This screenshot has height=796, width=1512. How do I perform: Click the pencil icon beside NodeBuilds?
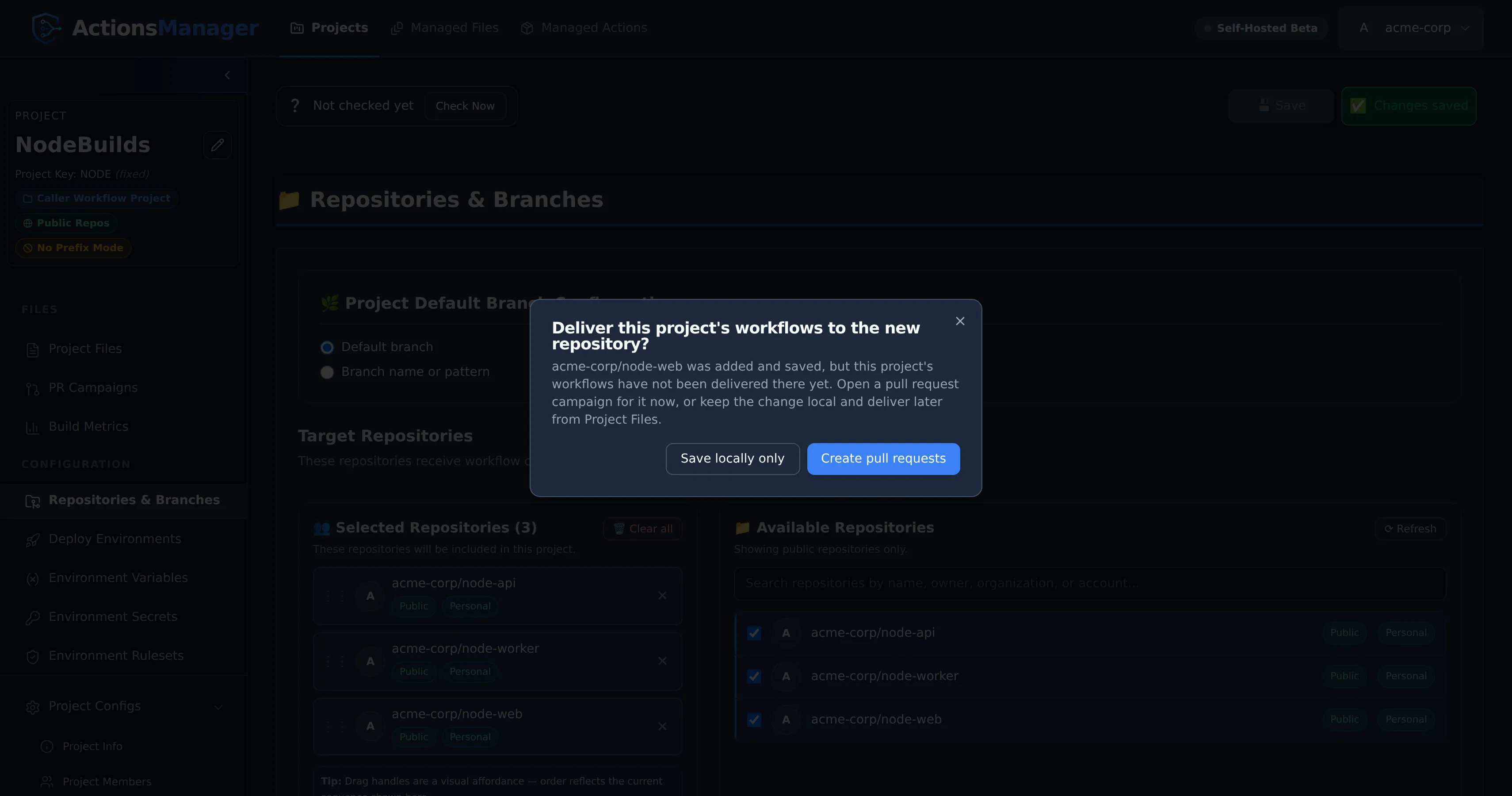pyautogui.click(x=217, y=145)
